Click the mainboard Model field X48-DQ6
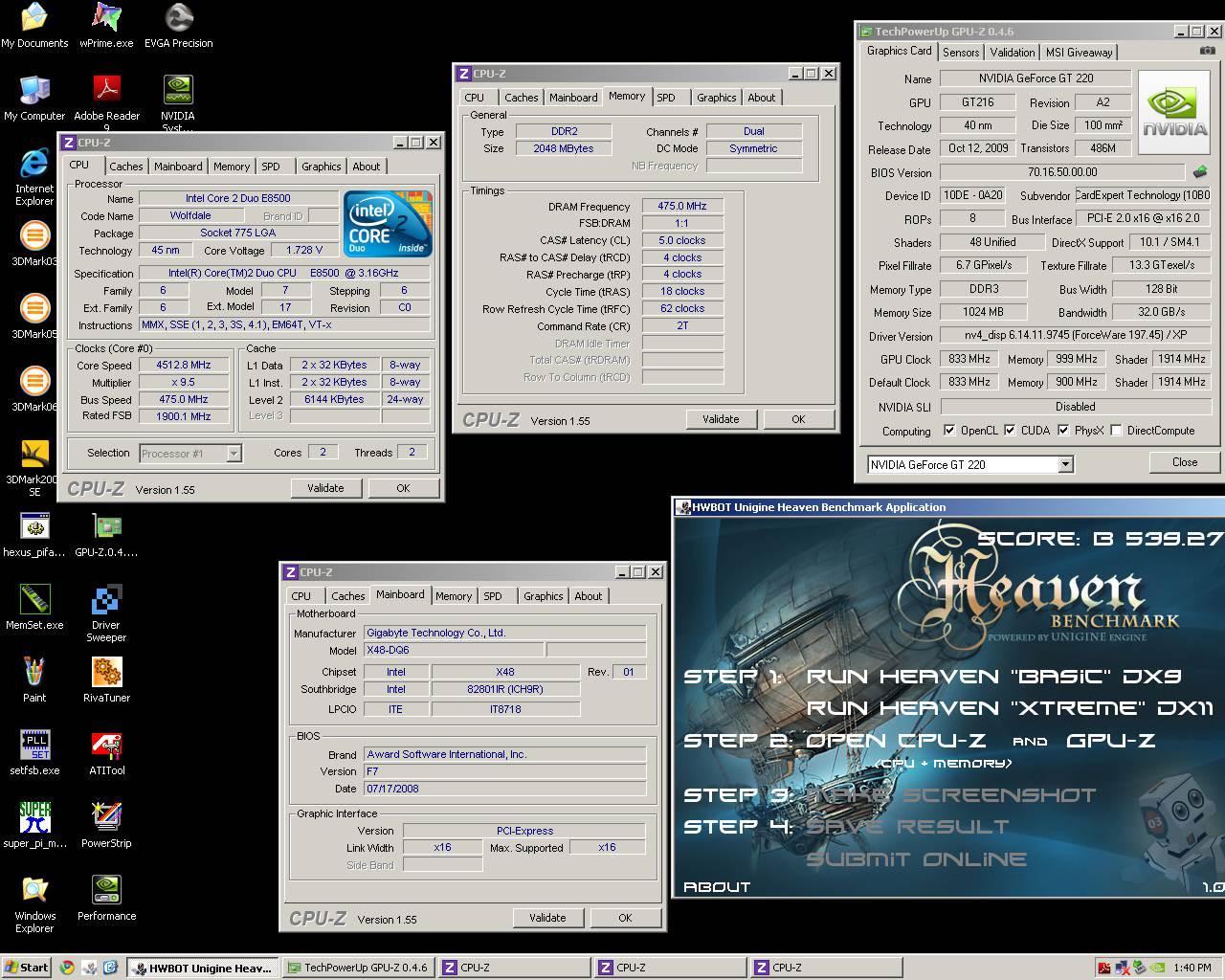Image resolution: width=1225 pixels, height=980 pixels. [x=454, y=650]
